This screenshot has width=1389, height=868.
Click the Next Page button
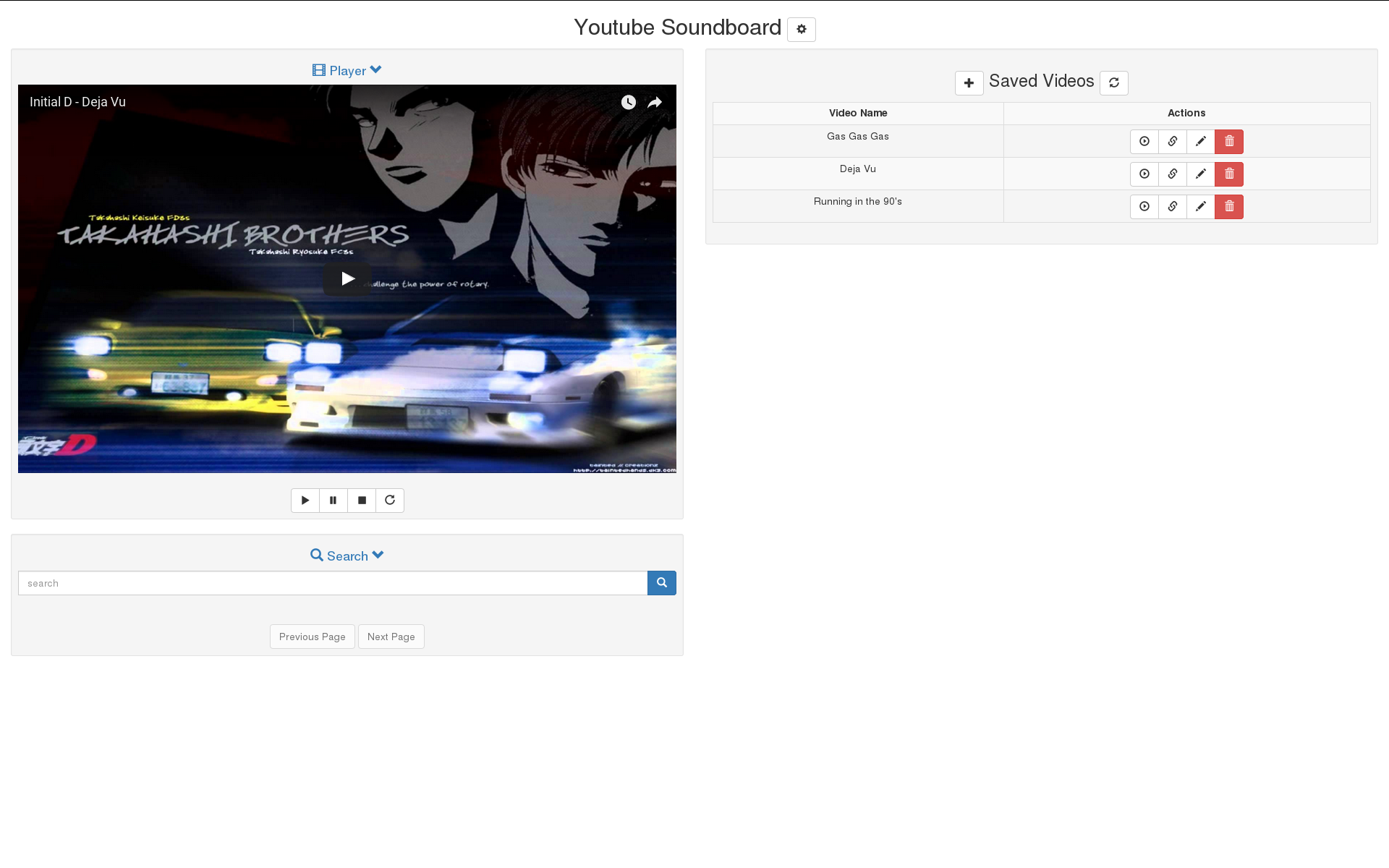[x=391, y=637]
